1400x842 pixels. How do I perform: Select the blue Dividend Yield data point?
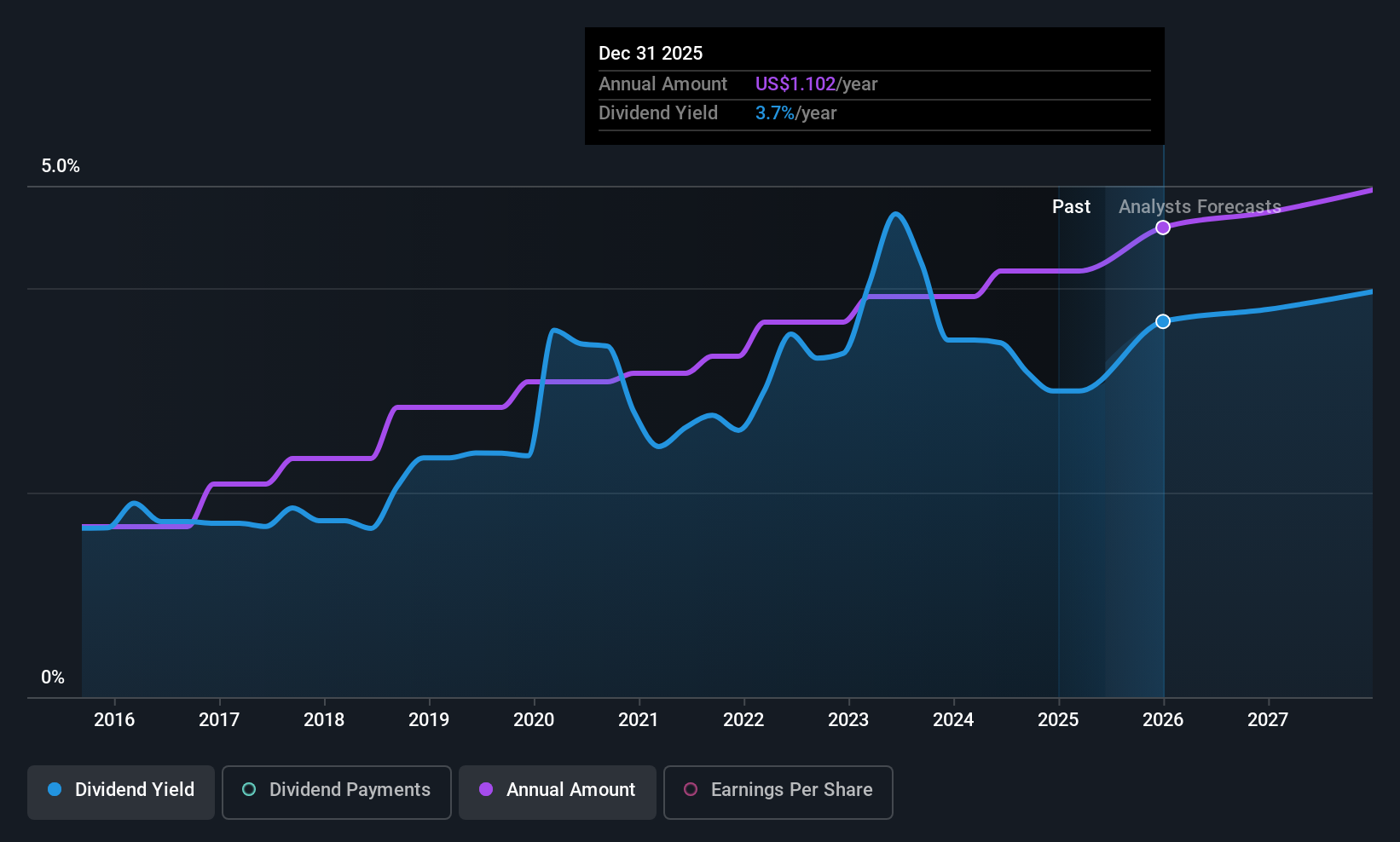click(x=1163, y=321)
